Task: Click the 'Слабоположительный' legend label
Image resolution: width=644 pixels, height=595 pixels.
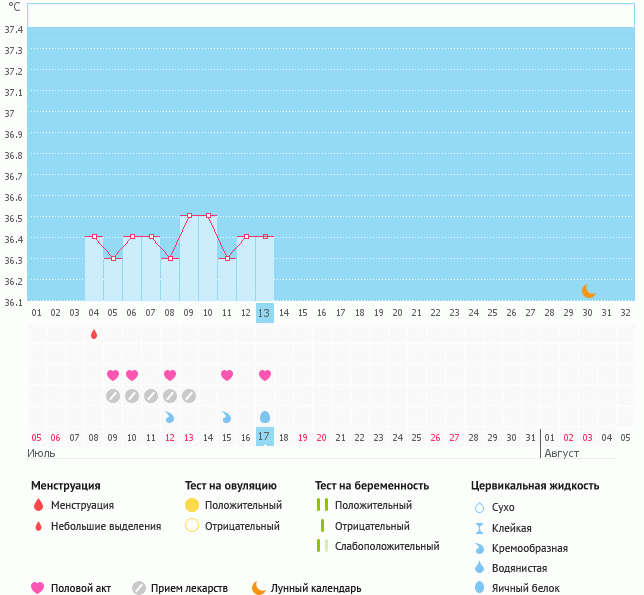Action: click(x=387, y=546)
